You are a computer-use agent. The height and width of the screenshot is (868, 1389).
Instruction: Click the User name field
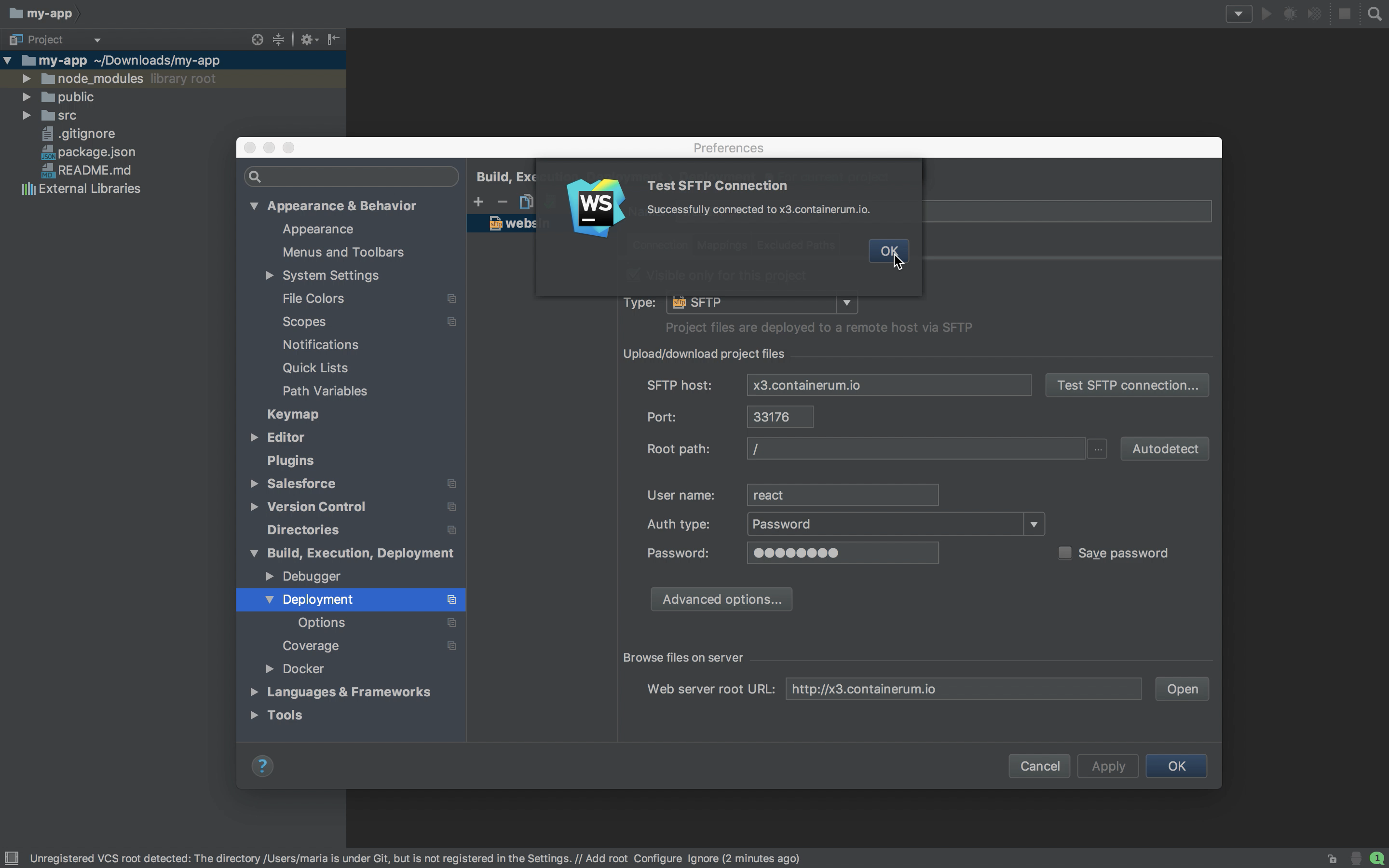tap(842, 495)
